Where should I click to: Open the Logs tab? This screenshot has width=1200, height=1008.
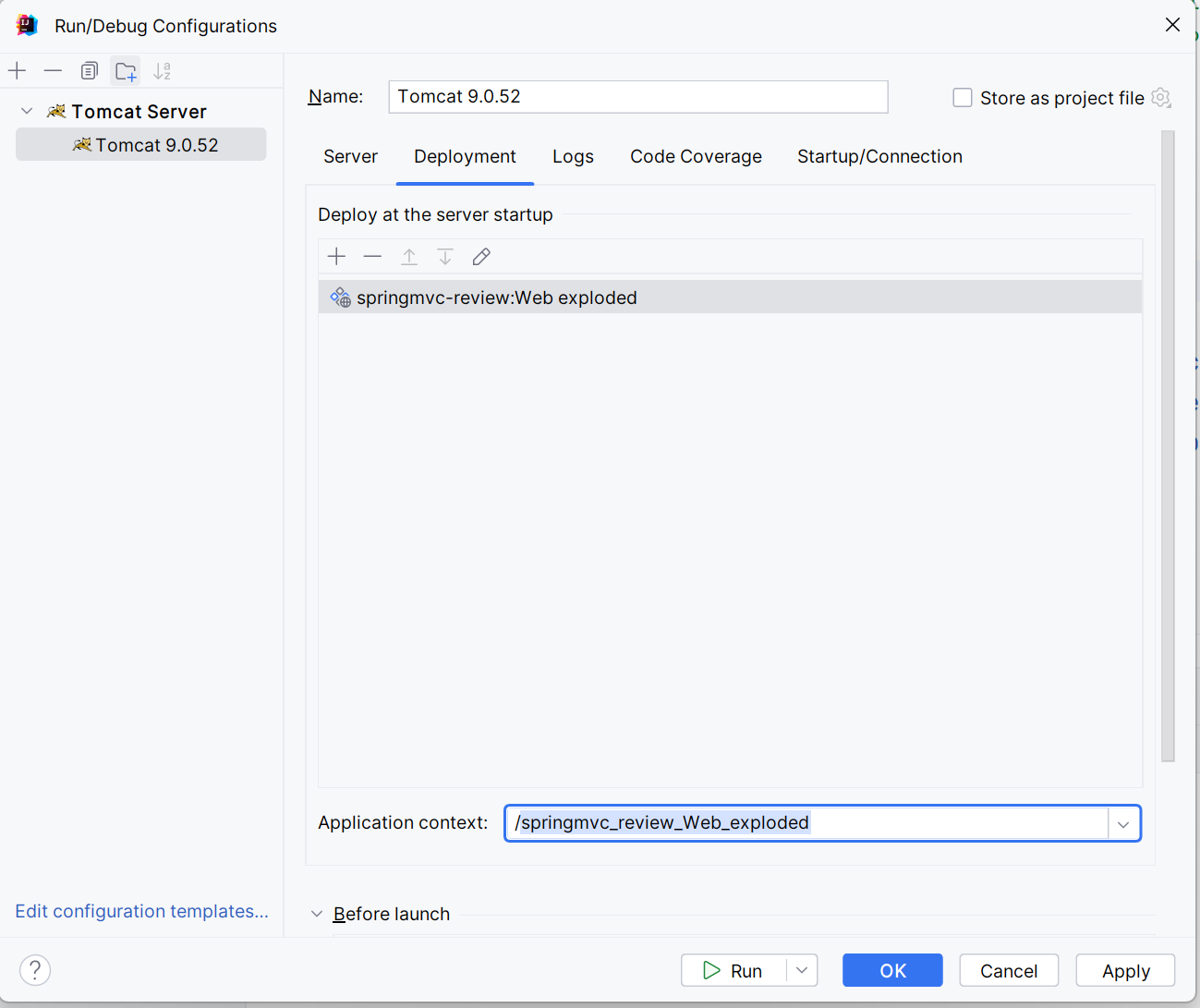point(574,156)
